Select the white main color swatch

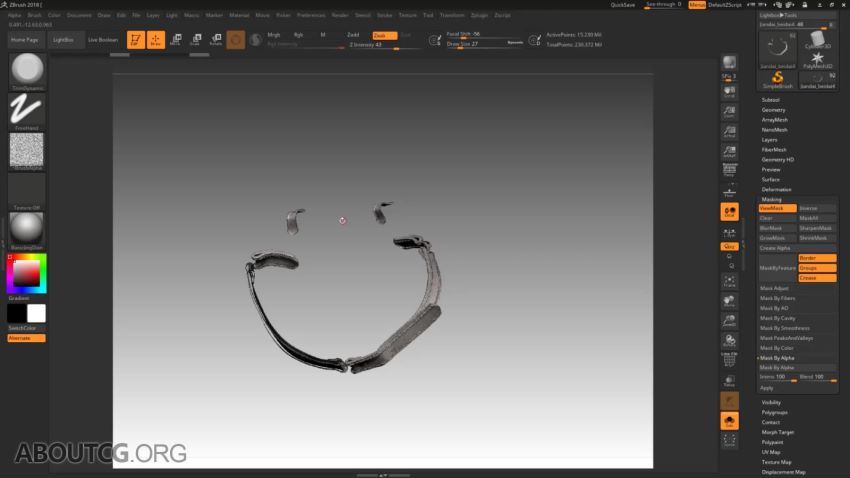click(x=36, y=313)
